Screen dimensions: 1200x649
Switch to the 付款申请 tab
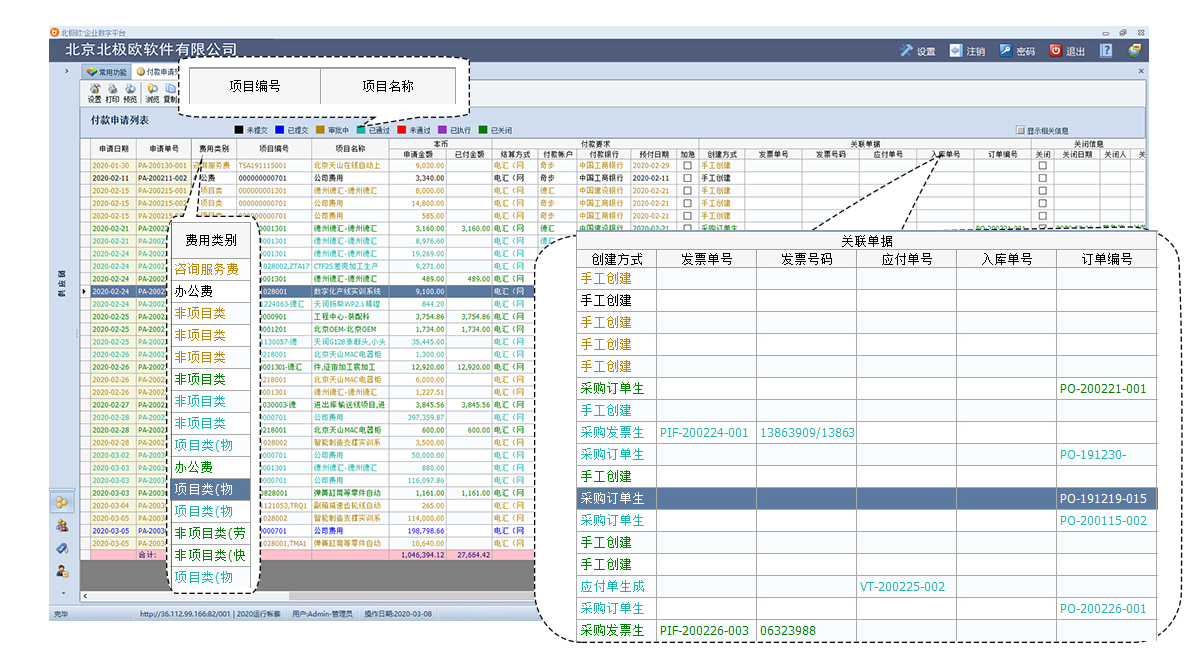click(157, 72)
